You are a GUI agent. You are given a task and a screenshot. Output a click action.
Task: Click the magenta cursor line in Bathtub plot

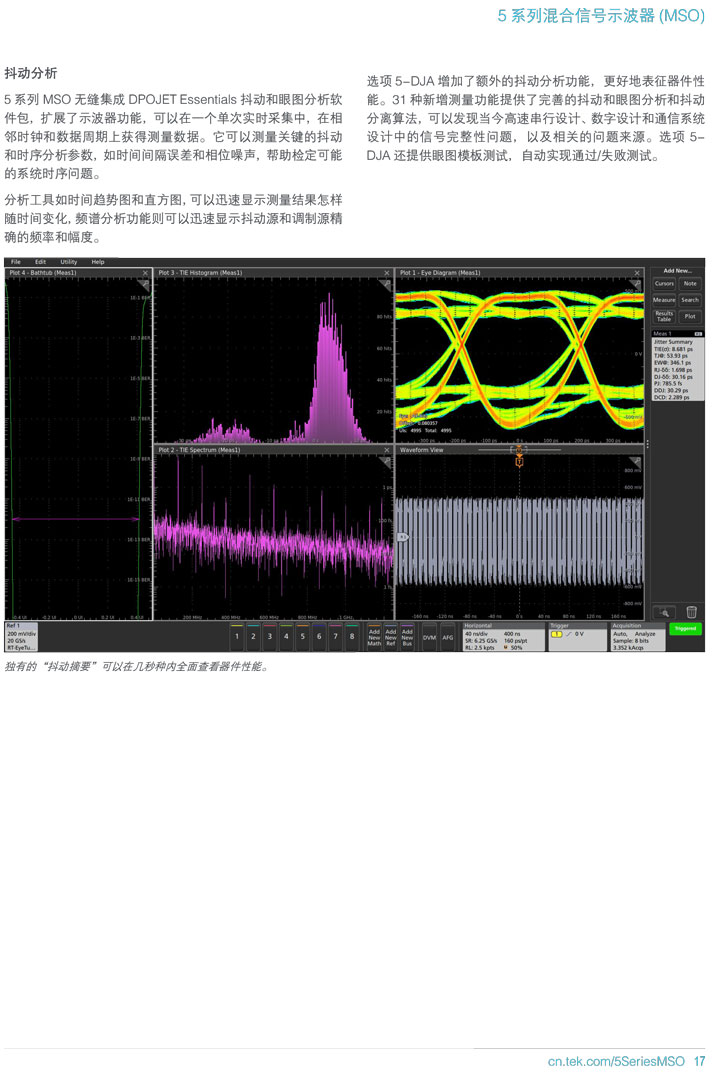pyautogui.click(x=77, y=520)
